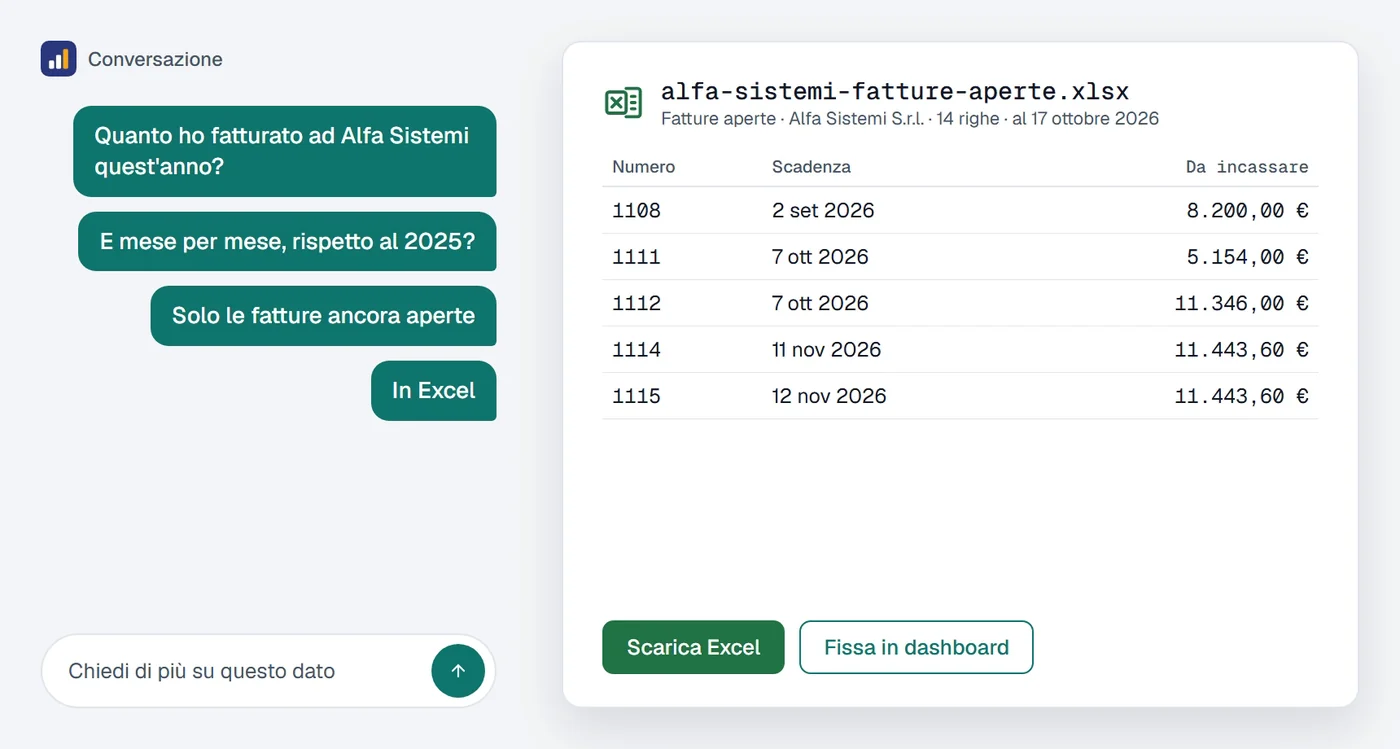Image resolution: width=1400 pixels, height=749 pixels.
Task: Click the file name alfa-sistemi-fatture-aperte.xlsx
Action: point(895,92)
